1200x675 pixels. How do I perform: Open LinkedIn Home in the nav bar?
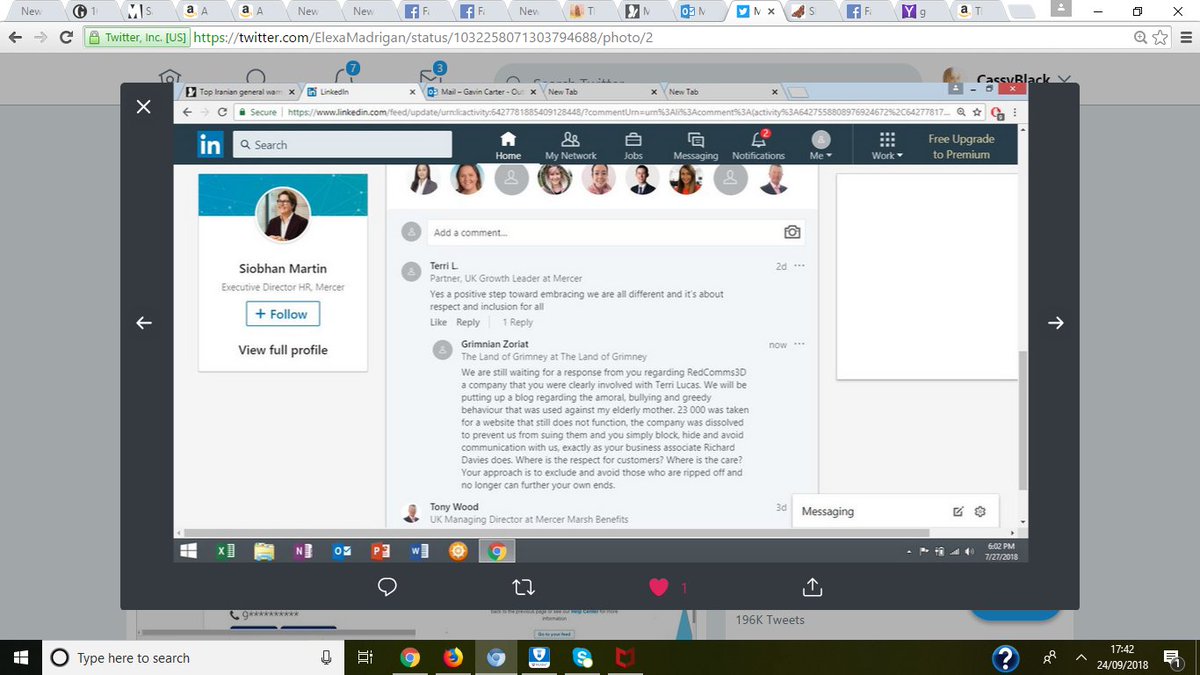pos(508,146)
